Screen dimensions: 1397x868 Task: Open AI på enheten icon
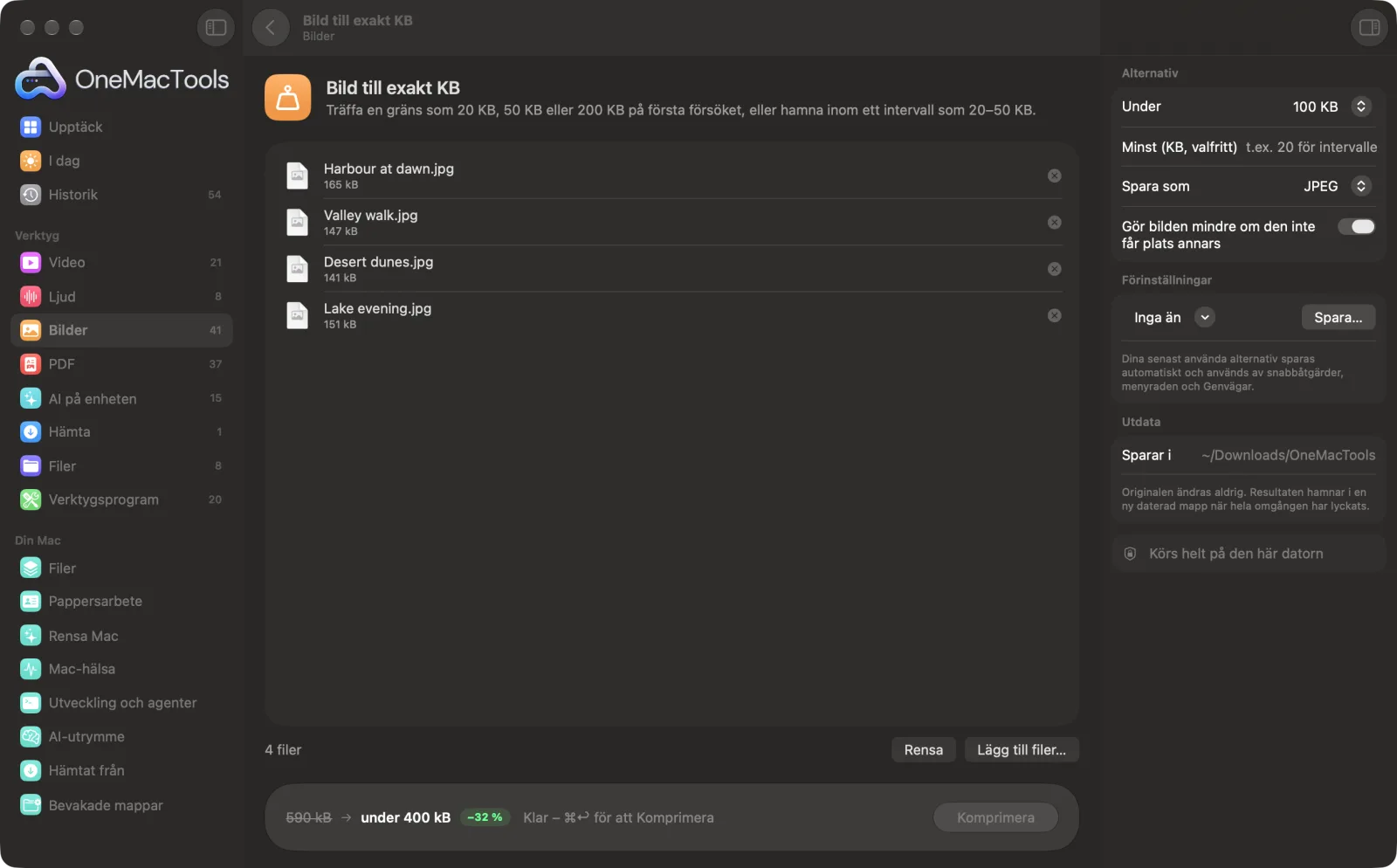(31, 398)
